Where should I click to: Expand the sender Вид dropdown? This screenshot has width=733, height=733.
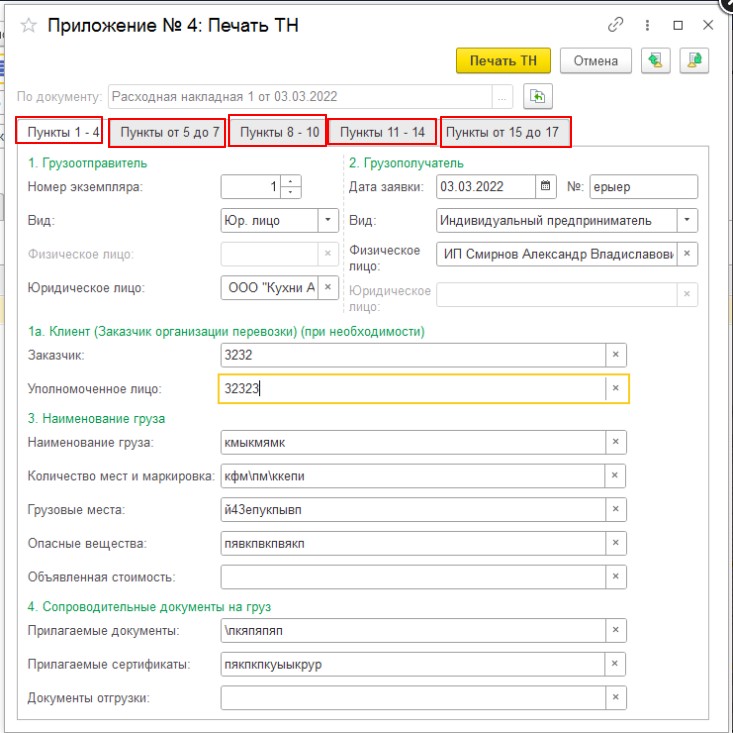click(x=328, y=220)
